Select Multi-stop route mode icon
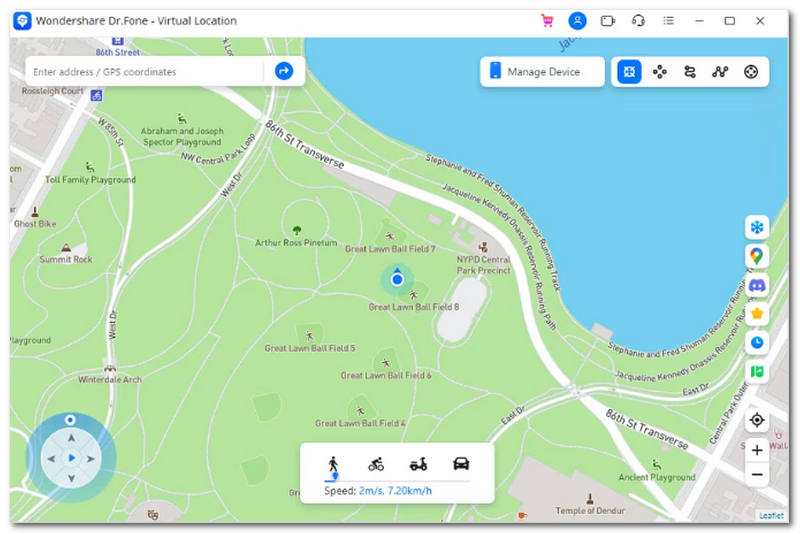Viewport: 800px width, 534px height. pyautogui.click(x=720, y=72)
